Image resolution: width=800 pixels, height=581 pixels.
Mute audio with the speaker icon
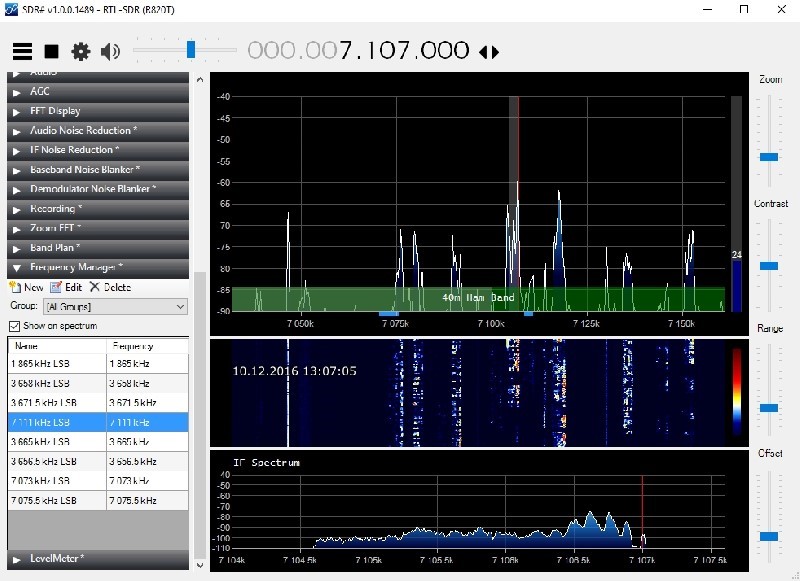point(110,52)
